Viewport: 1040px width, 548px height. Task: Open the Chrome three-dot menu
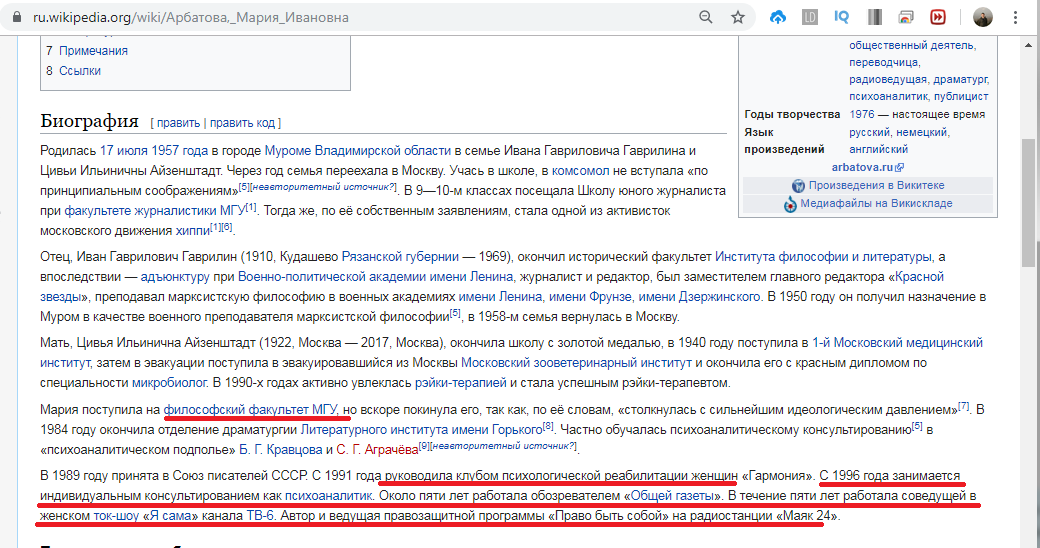(x=1015, y=17)
